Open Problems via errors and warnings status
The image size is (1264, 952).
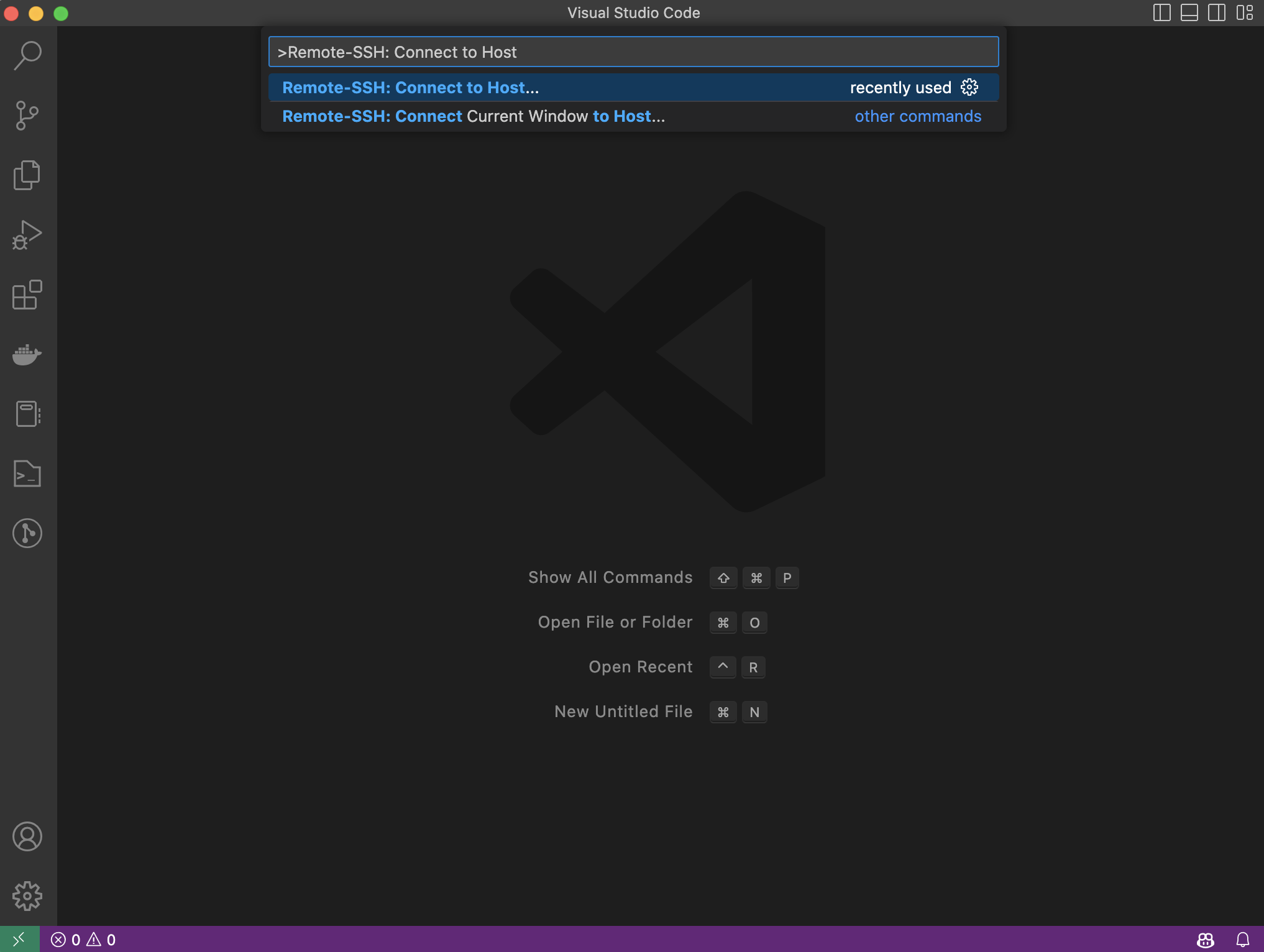(83, 940)
